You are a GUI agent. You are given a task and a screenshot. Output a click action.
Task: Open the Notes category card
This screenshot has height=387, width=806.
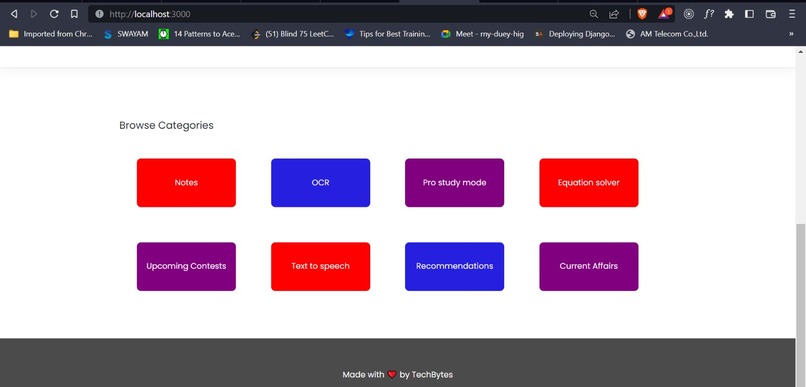click(186, 182)
